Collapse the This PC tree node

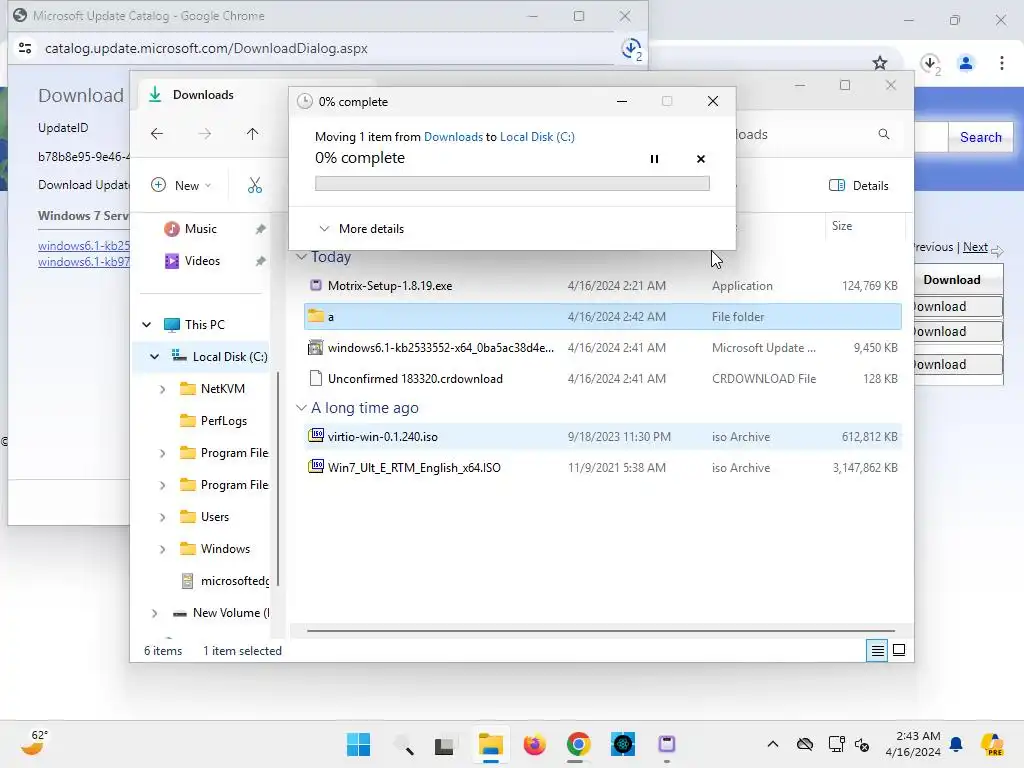[x=147, y=325]
